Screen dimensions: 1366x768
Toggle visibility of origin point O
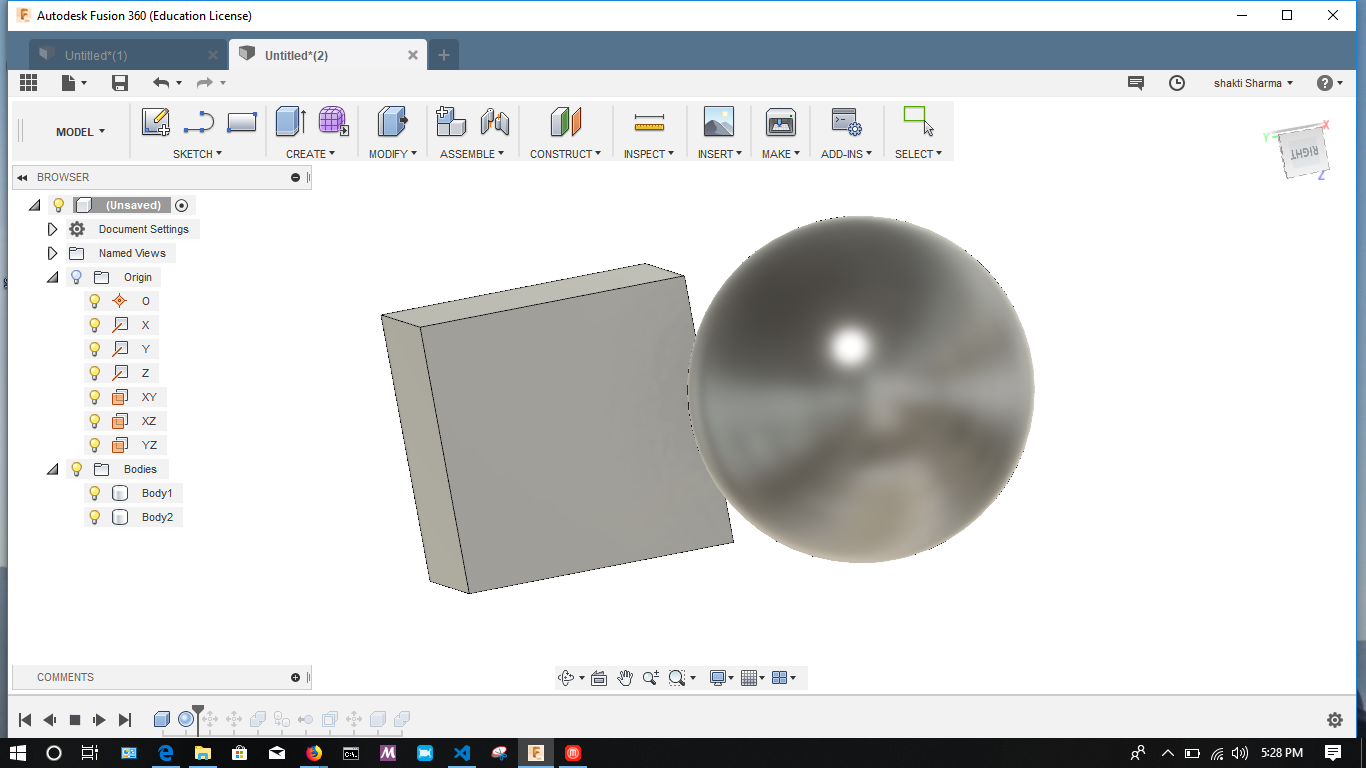(x=95, y=301)
